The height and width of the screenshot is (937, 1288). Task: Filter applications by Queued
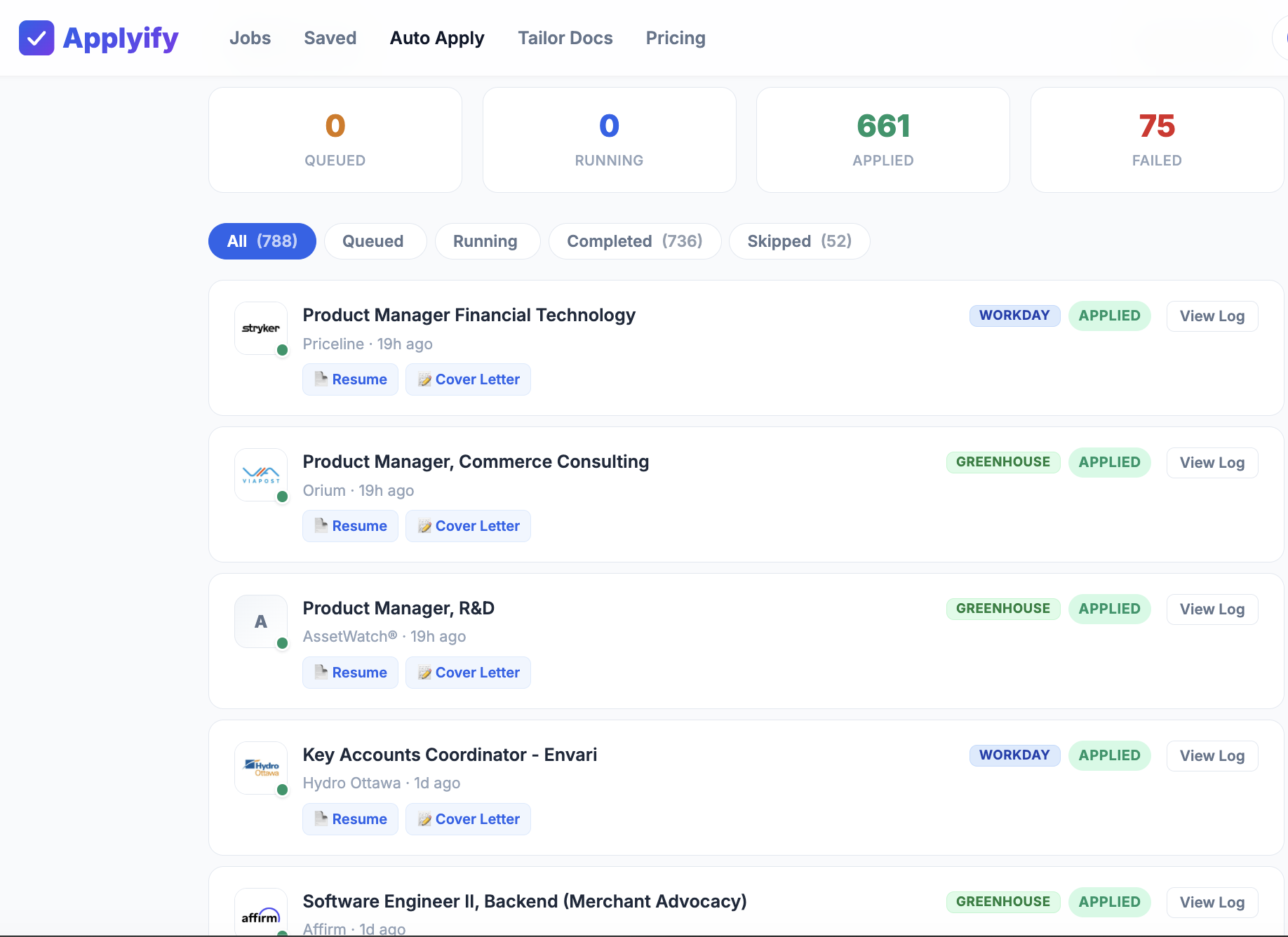(375, 241)
